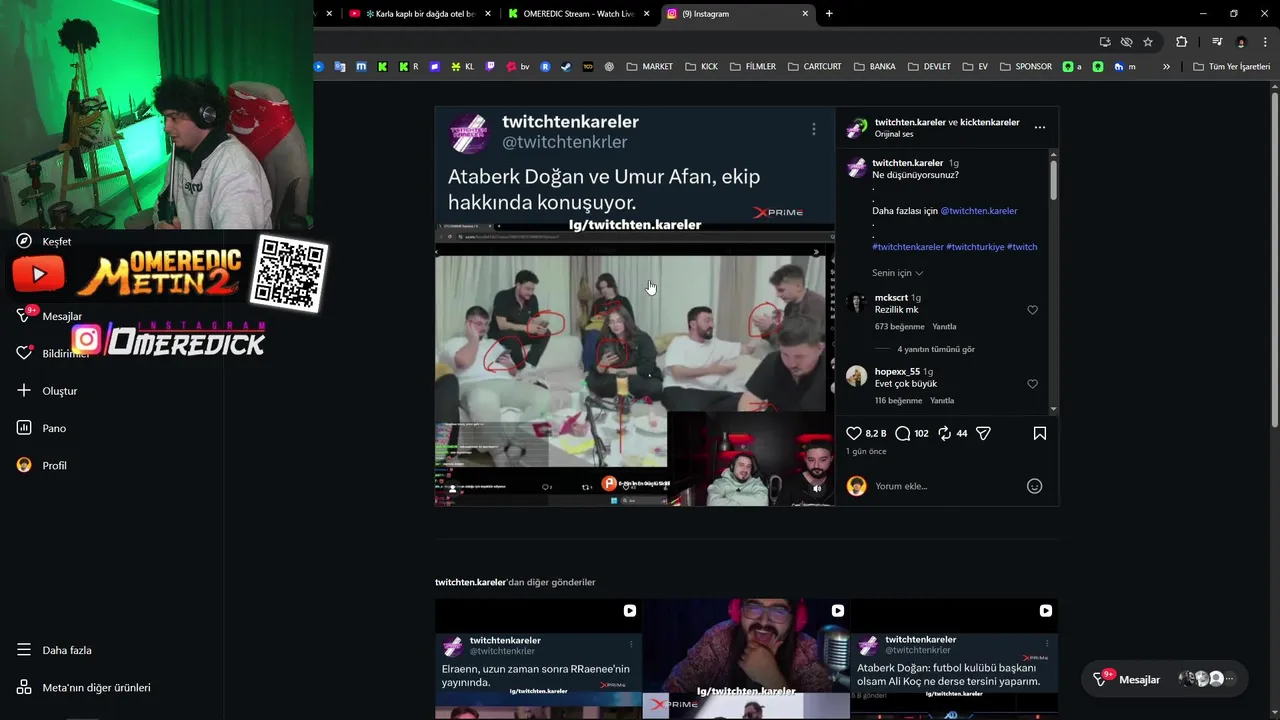Screen dimensions: 1280x720
Task: Click the Yorum ekle comment field
Action: coord(945,486)
